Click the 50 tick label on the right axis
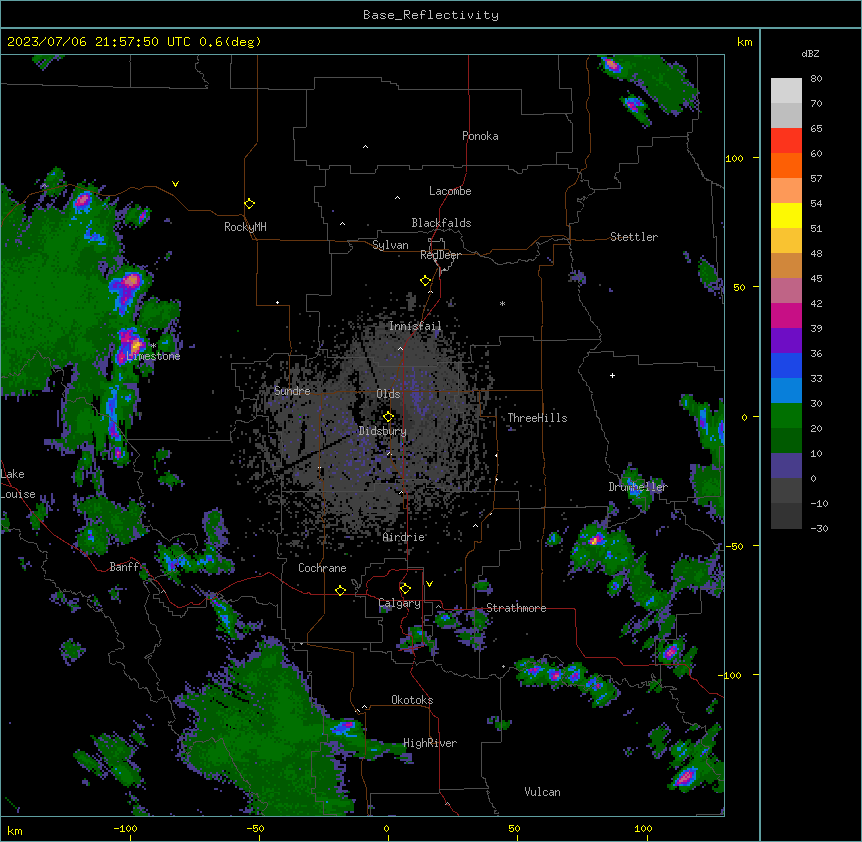The image size is (862, 842). coord(739,287)
